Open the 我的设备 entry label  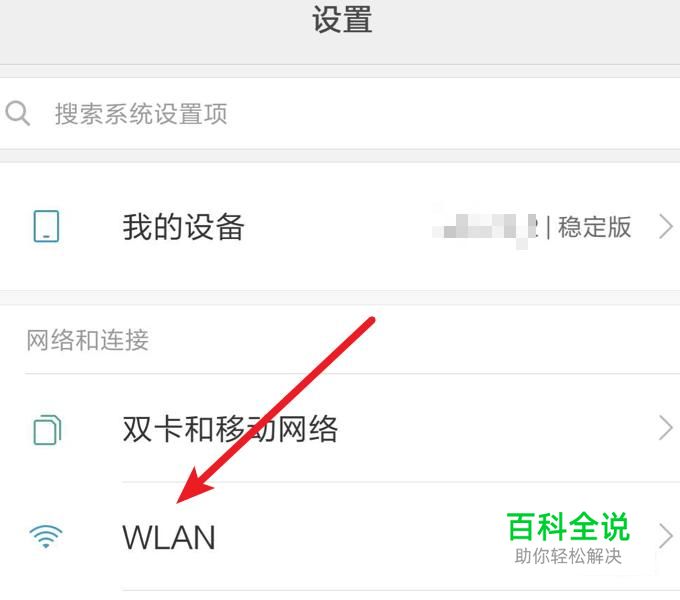[x=183, y=227]
